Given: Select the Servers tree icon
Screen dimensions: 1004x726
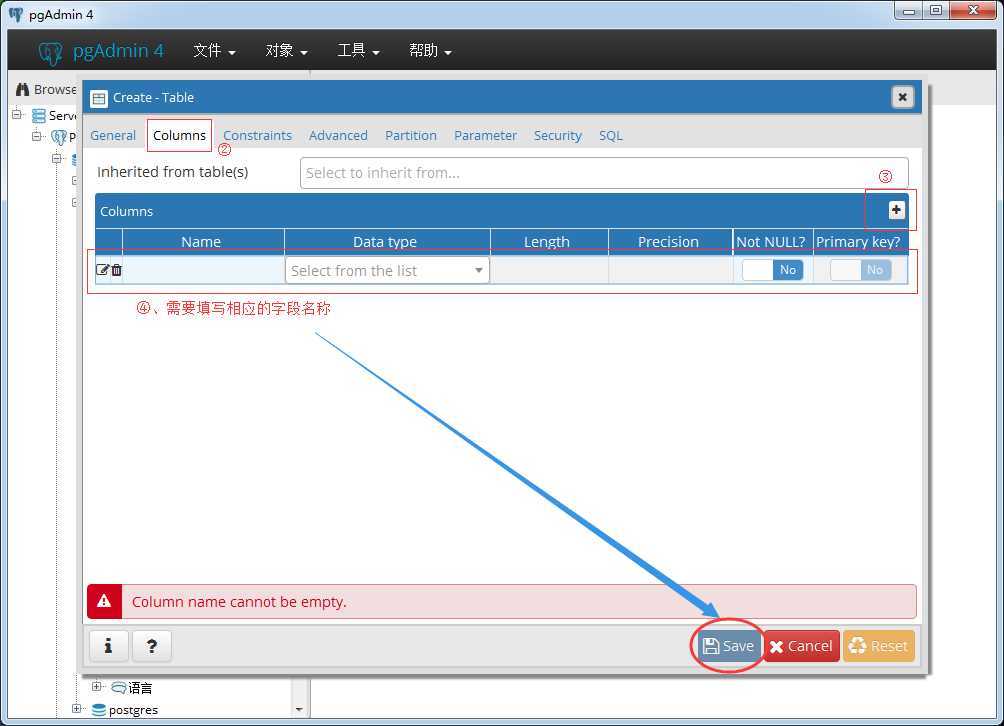Looking at the screenshot, I should [38, 116].
